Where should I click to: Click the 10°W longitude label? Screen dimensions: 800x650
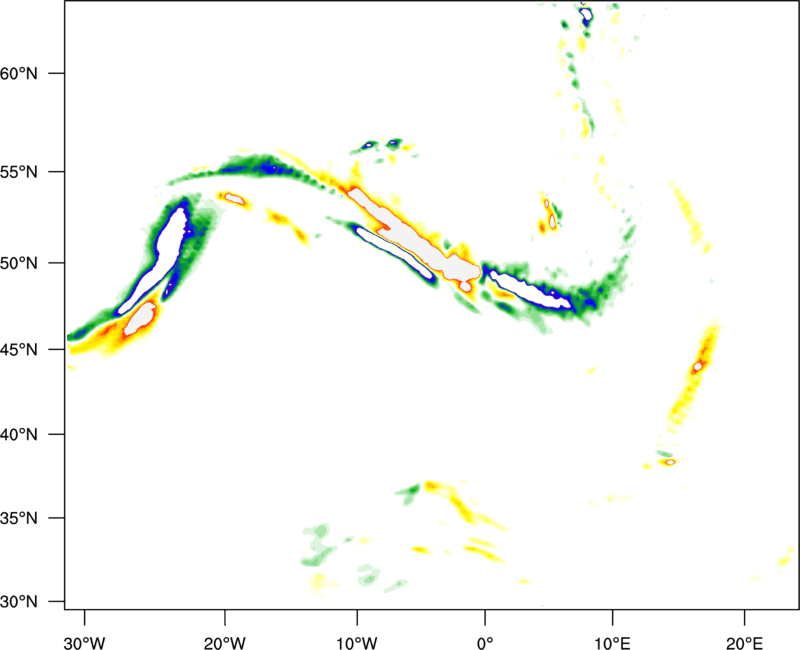(357, 643)
